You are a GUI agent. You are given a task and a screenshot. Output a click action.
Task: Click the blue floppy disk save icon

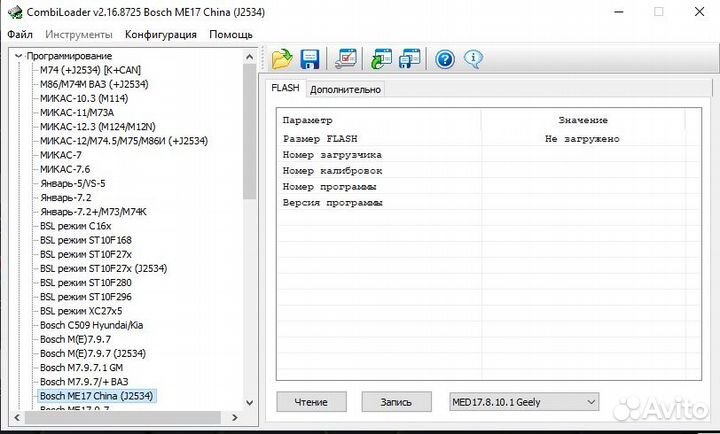[309, 58]
